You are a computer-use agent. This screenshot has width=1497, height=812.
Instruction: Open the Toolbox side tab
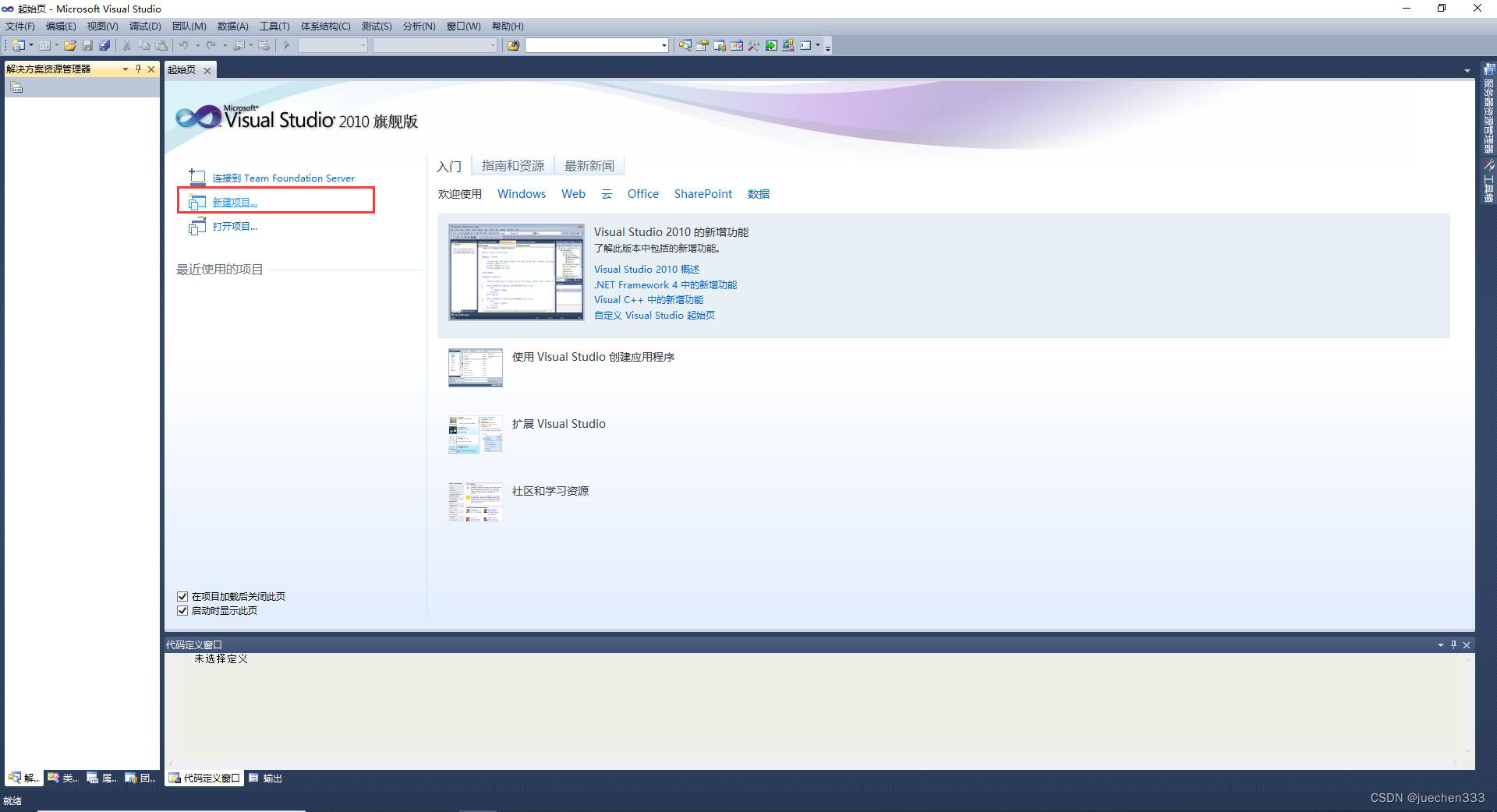pos(1488,180)
